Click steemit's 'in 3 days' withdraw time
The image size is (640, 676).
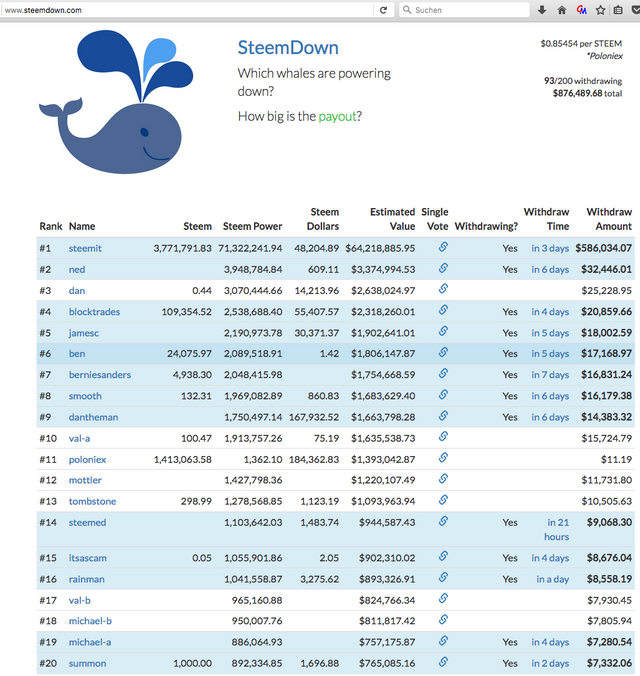[x=550, y=248]
